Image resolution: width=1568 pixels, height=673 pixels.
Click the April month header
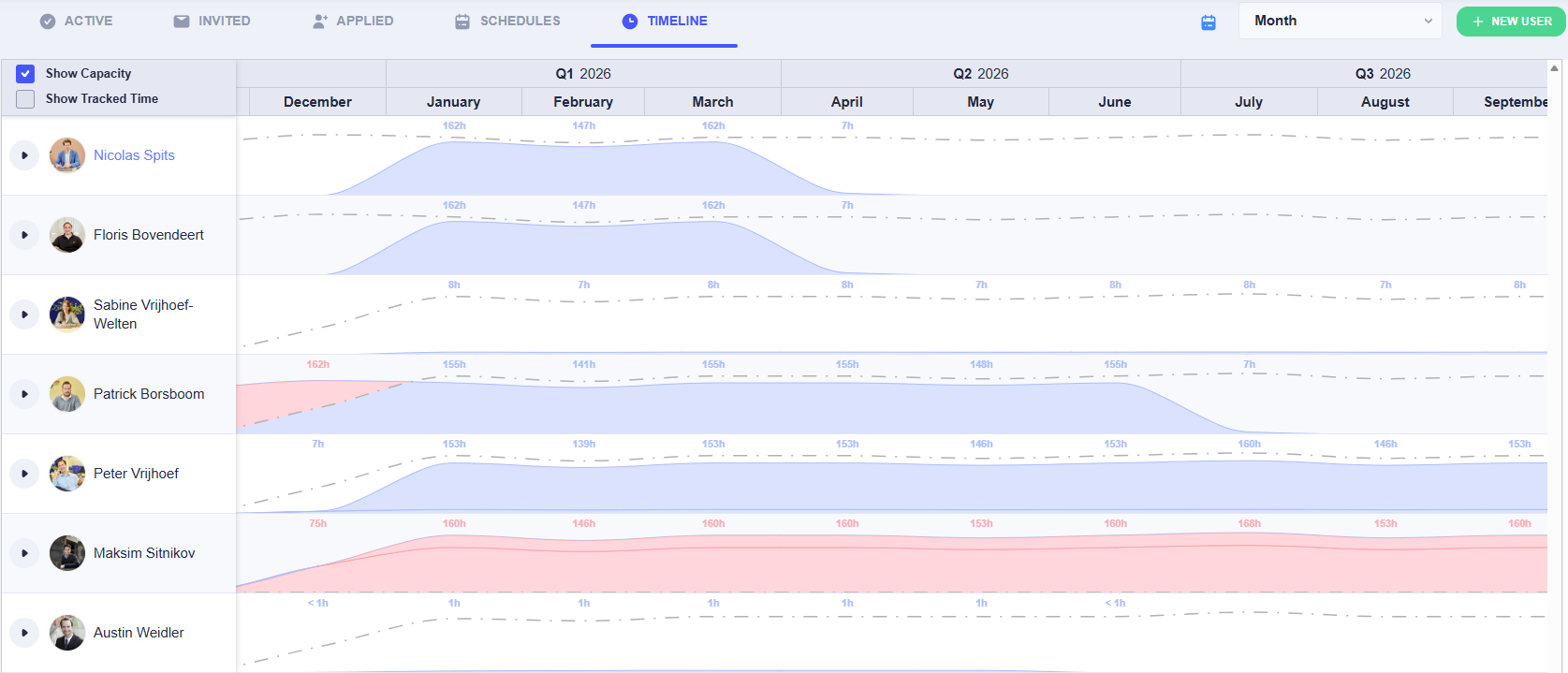847,102
